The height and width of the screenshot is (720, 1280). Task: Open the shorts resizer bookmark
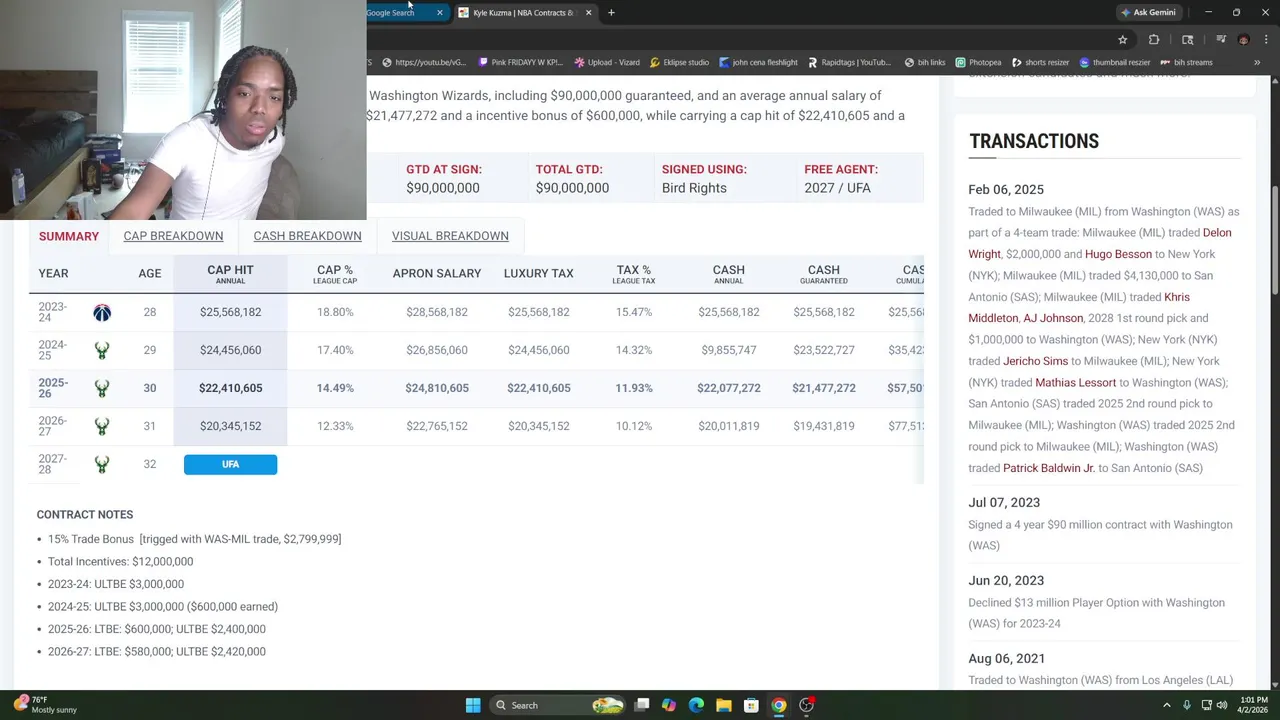tap(1040, 62)
